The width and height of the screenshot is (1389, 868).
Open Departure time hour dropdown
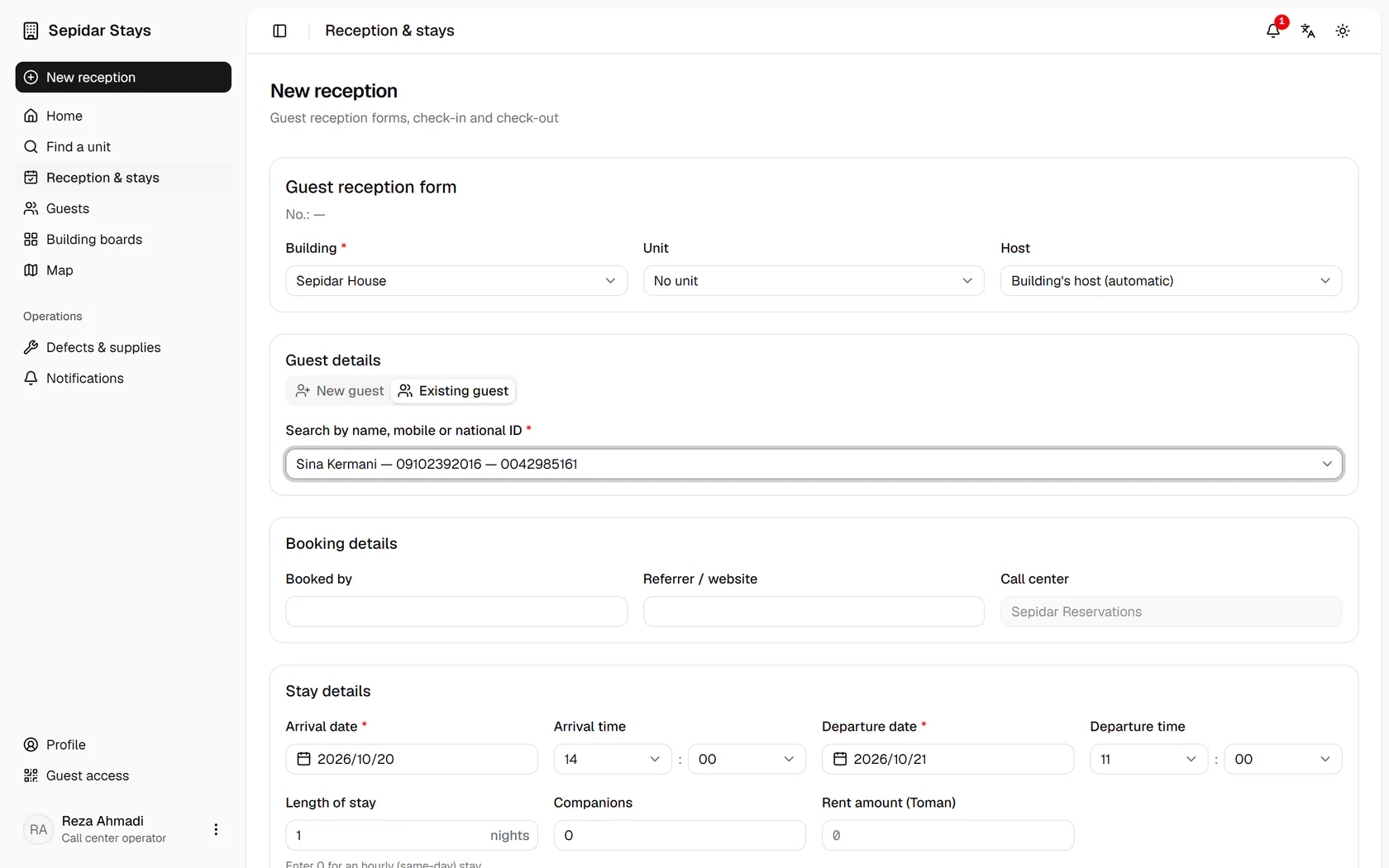point(1149,759)
